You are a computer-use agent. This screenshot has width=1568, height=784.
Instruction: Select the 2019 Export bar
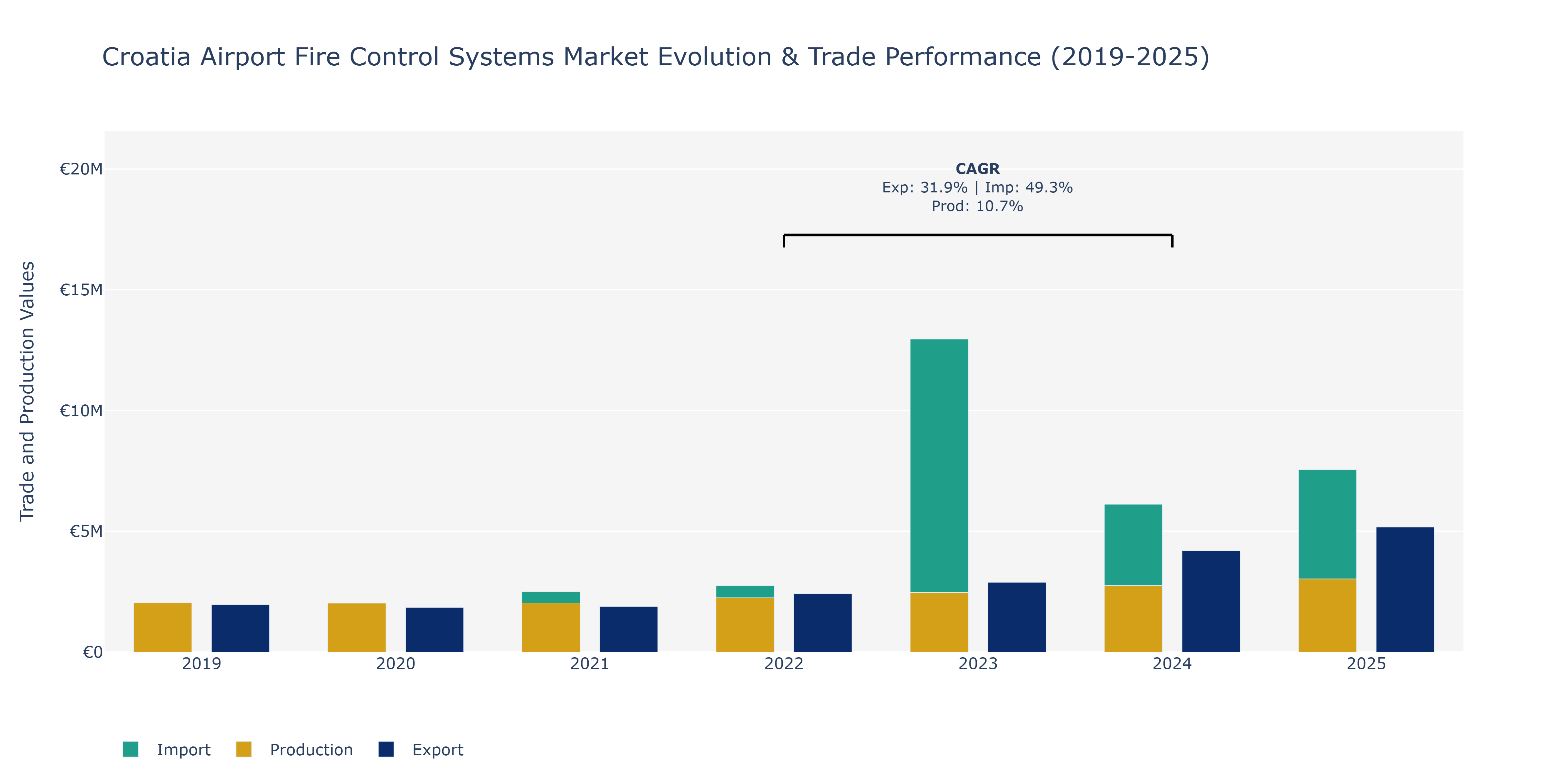click(x=240, y=628)
